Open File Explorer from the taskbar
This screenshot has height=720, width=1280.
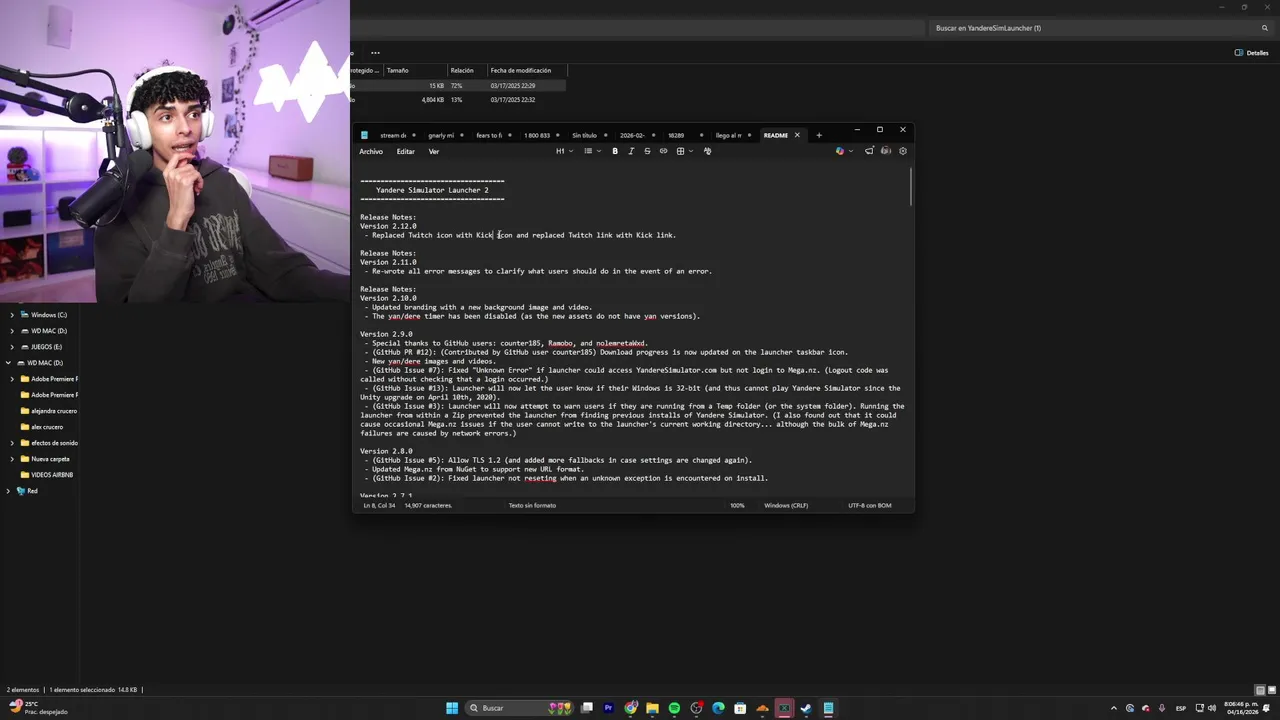652,708
